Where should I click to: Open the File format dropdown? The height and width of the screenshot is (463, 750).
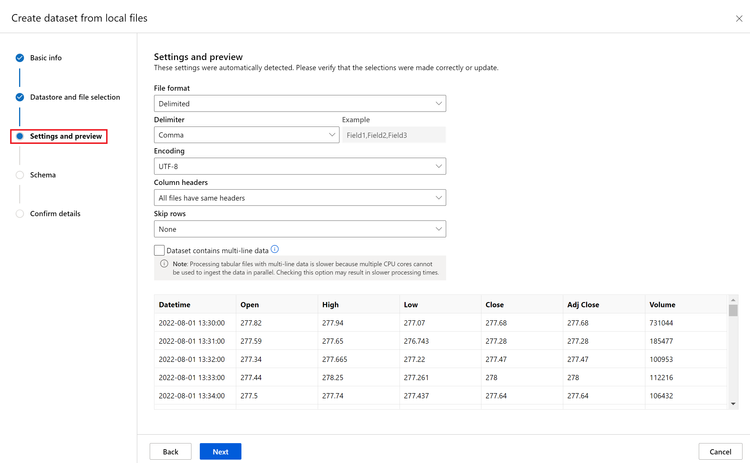[x=300, y=104]
